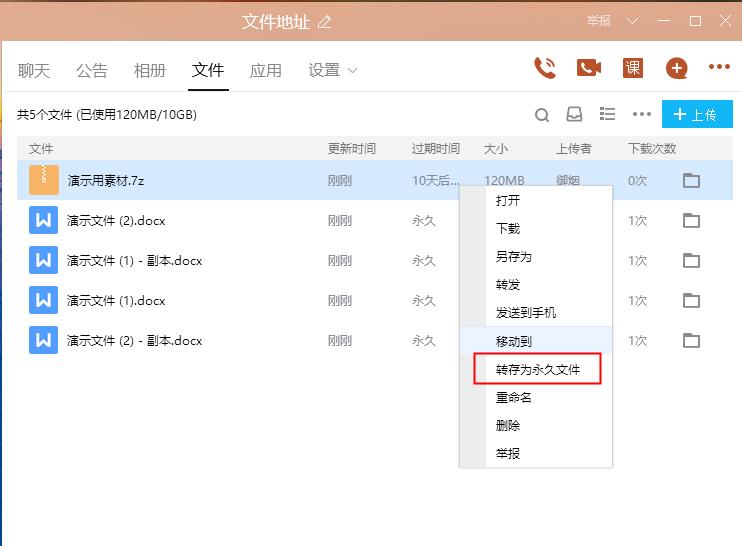Switch to the 聊天 tab
Image resolution: width=742 pixels, height=546 pixels.
point(34,70)
